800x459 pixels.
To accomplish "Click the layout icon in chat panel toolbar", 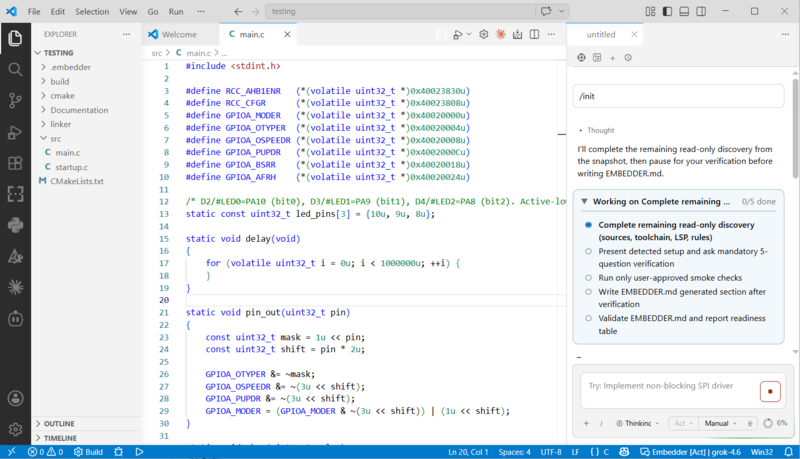I will coord(597,58).
